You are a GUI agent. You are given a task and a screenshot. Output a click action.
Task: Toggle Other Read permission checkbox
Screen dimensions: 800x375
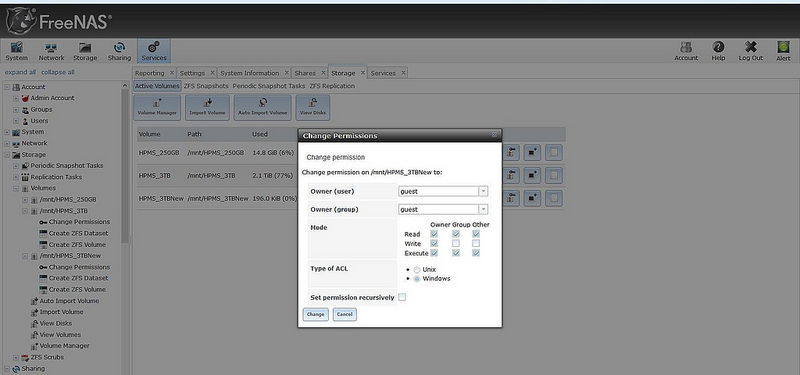coord(476,234)
